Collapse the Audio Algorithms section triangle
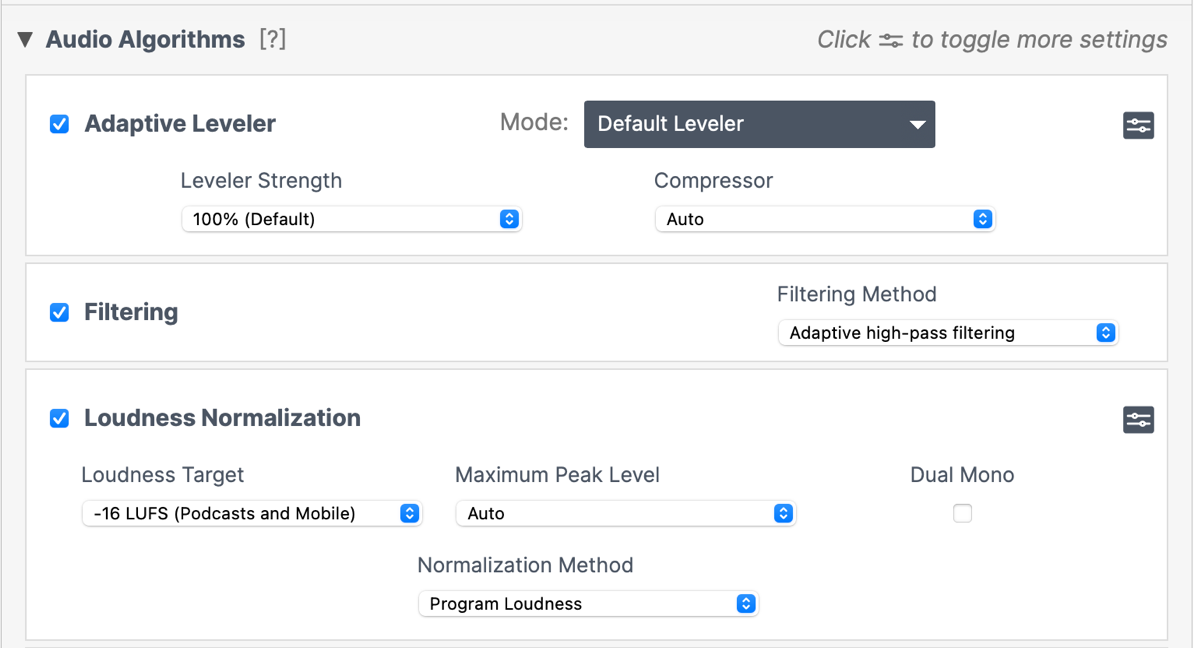 click(25, 40)
